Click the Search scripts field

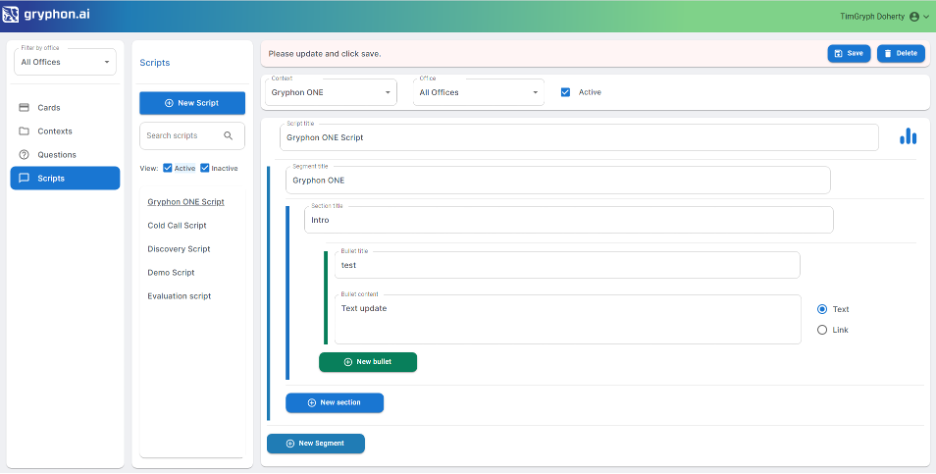[192, 136]
